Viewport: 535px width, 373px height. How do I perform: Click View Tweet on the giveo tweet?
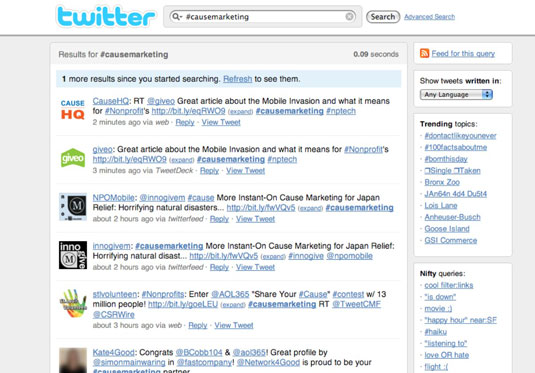pos(245,171)
